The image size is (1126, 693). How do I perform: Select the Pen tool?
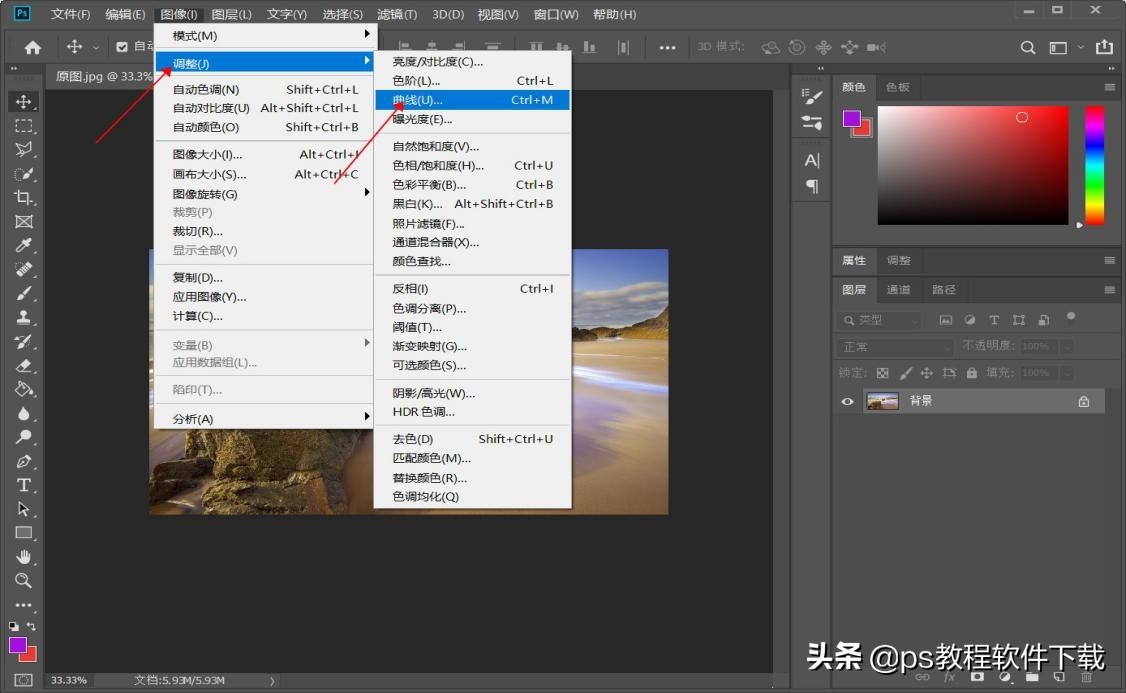click(x=24, y=461)
